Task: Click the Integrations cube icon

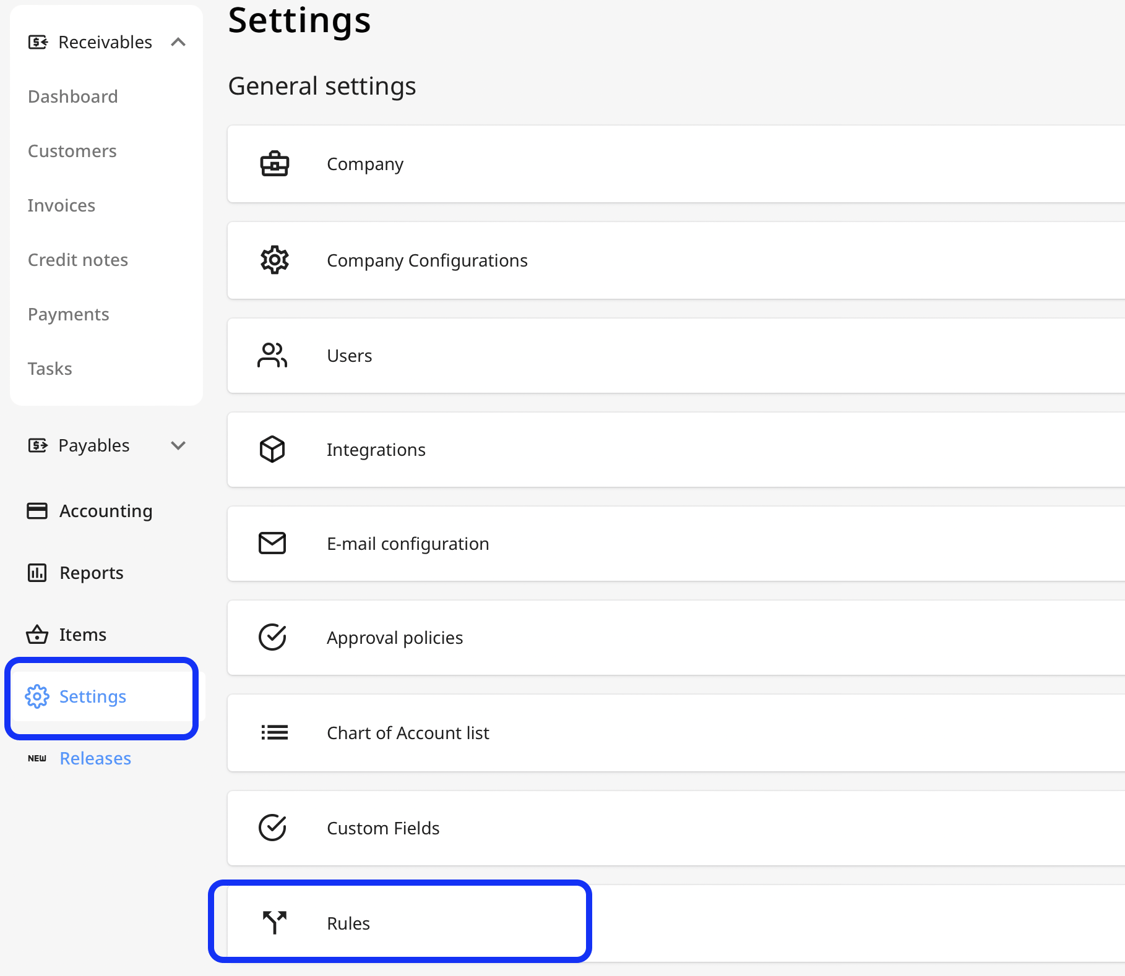Action: click(273, 448)
